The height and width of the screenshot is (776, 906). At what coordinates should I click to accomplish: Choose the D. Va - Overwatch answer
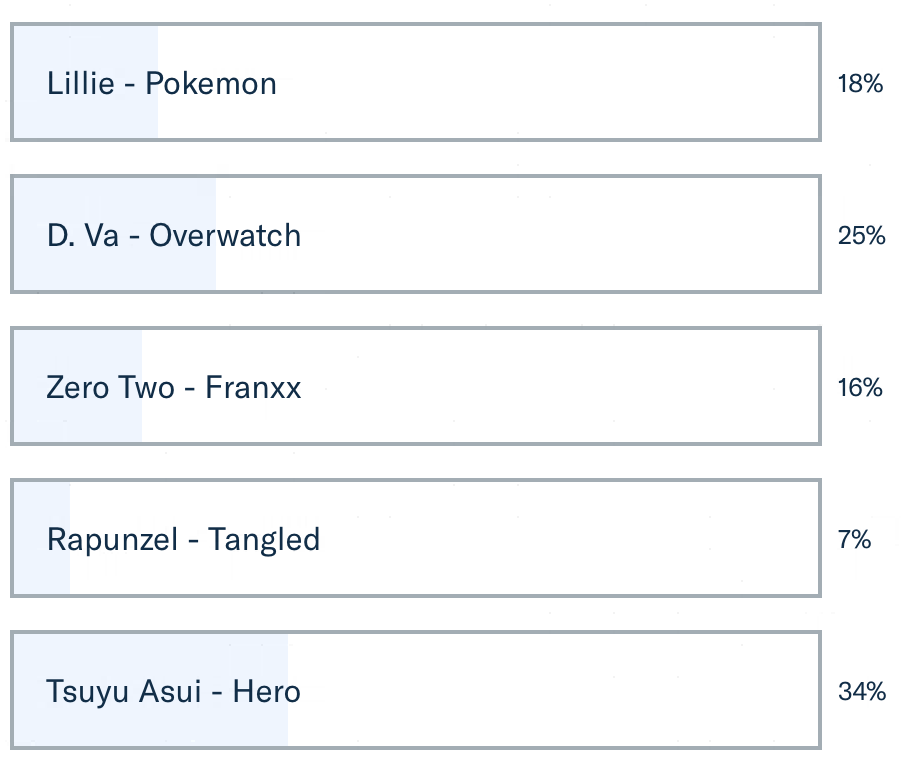(x=174, y=235)
